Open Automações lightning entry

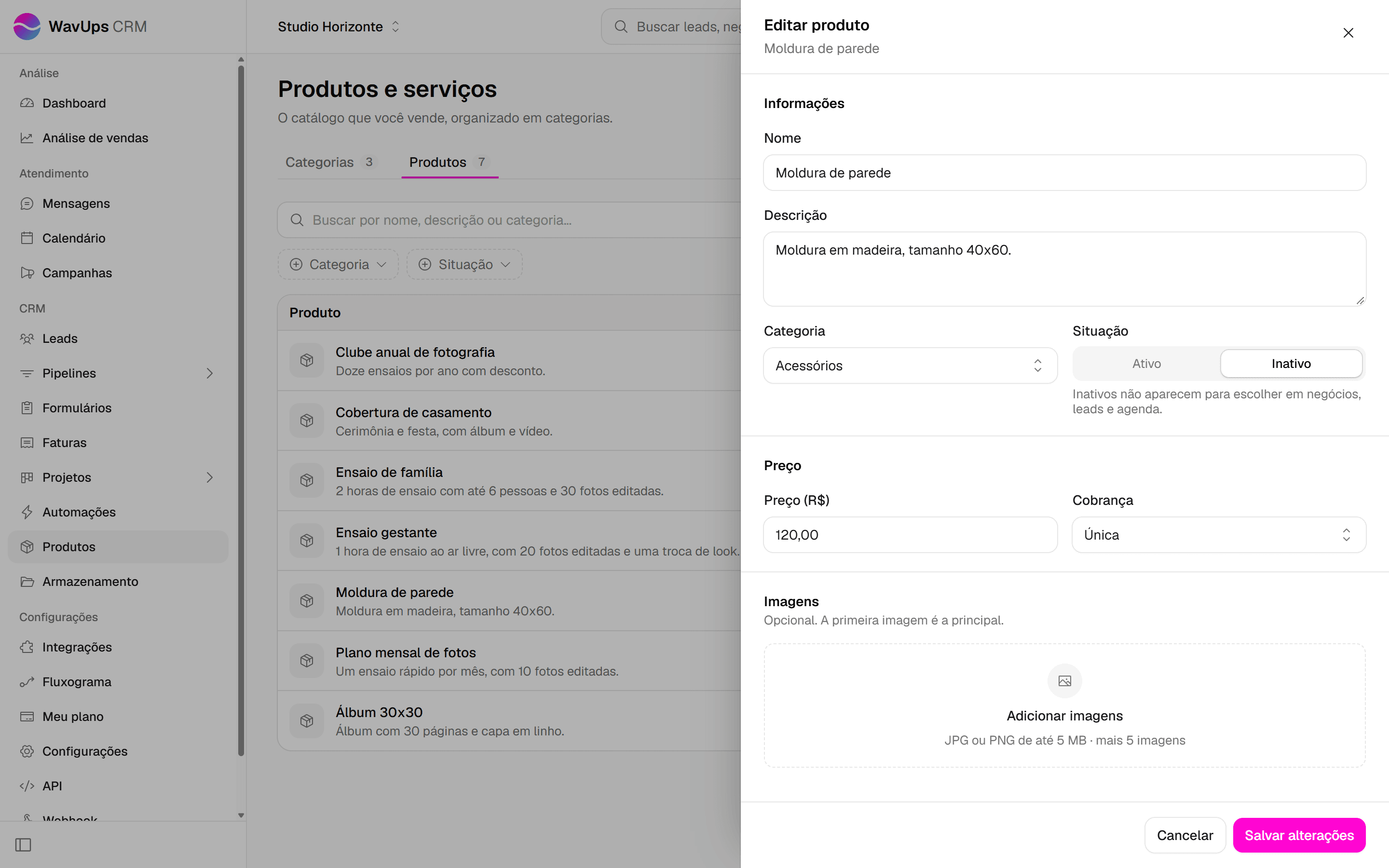118,512
